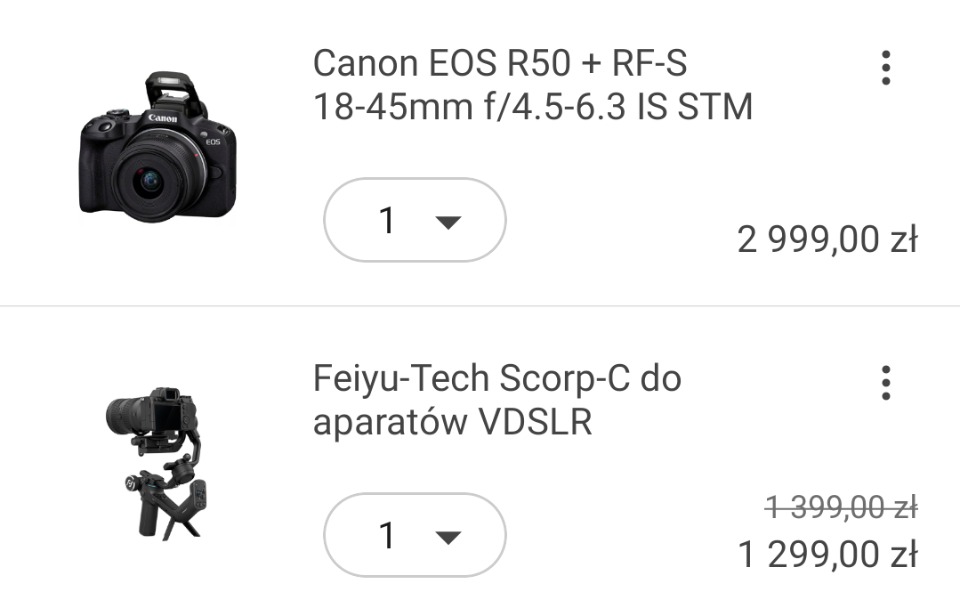960x600 pixels.
Task: Open options menu for Canon EOS R50
Action: [885, 67]
